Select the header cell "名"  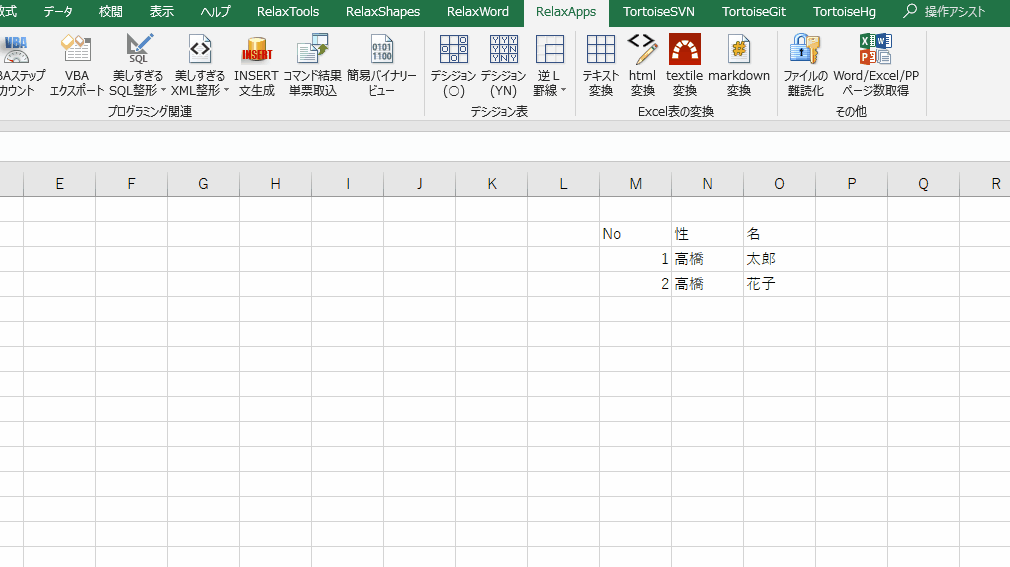click(779, 234)
